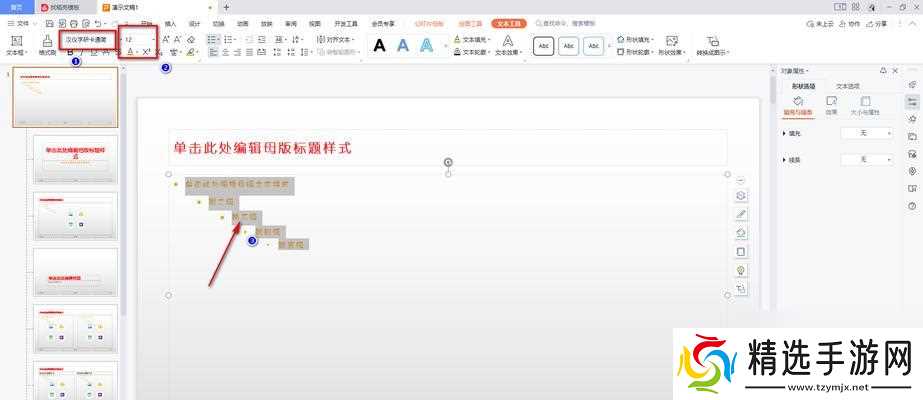
Task: Click the floating lightbulb icon beside placeholder
Action: click(x=741, y=270)
